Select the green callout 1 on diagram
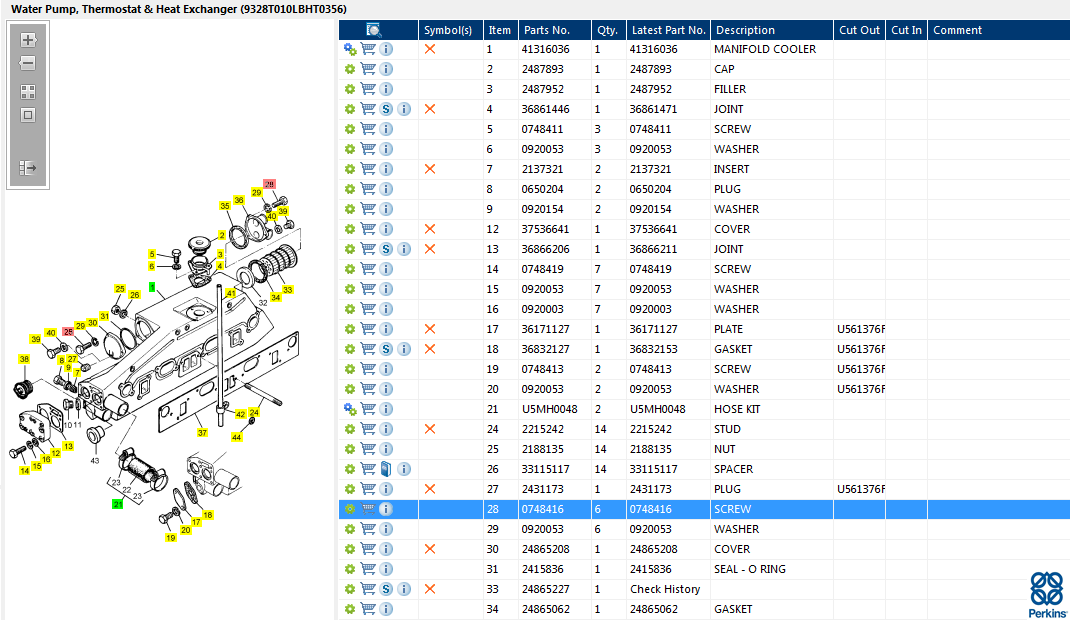This screenshot has width=1070, height=620. coord(151,287)
